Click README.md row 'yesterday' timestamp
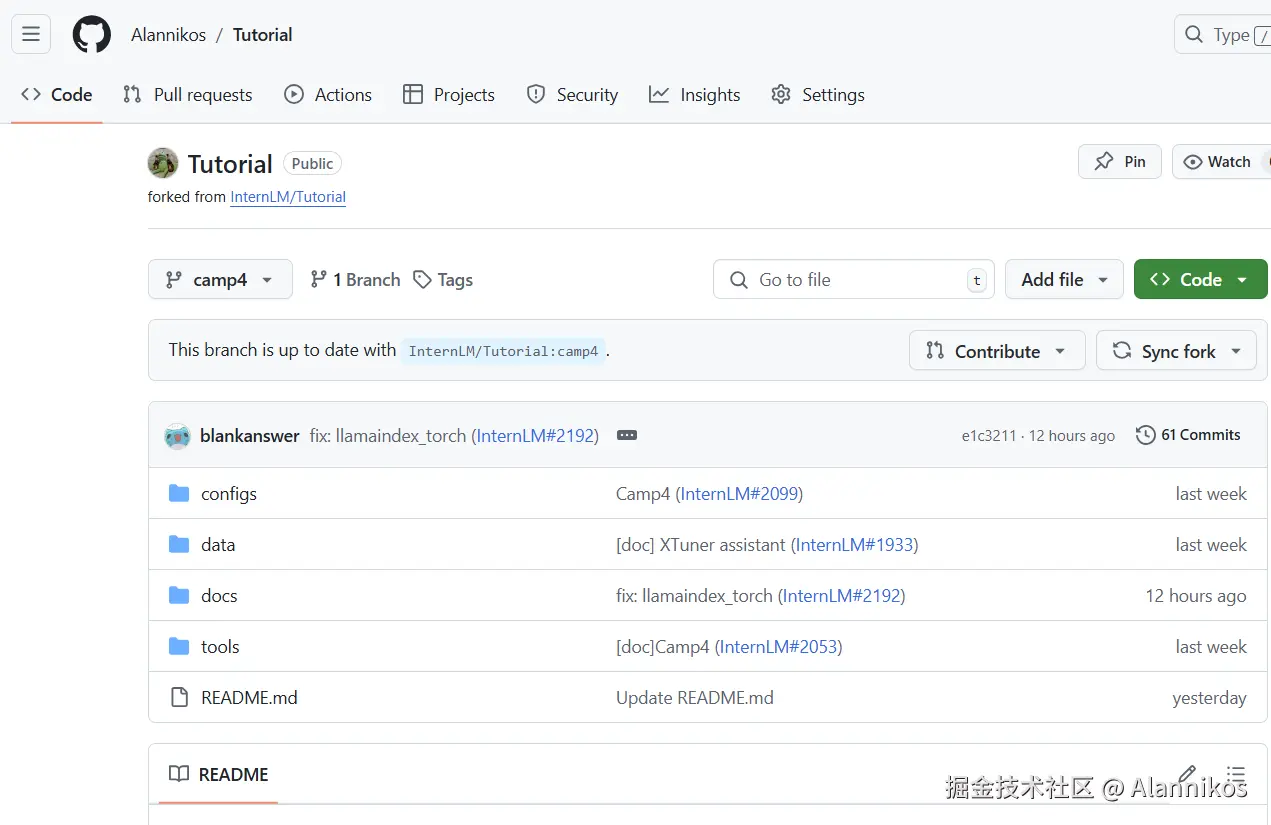The width and height of the screenshot is (1271, 825). point(1210,698)
